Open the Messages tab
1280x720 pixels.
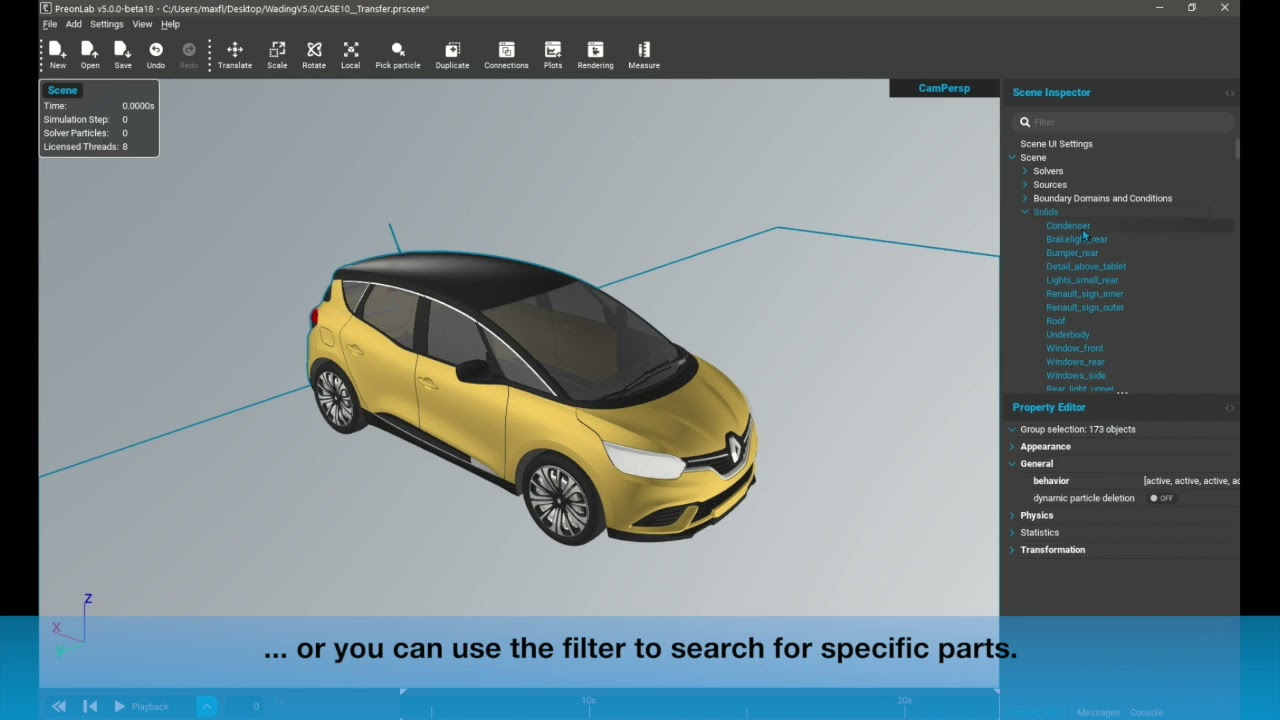click(1098, 713)
